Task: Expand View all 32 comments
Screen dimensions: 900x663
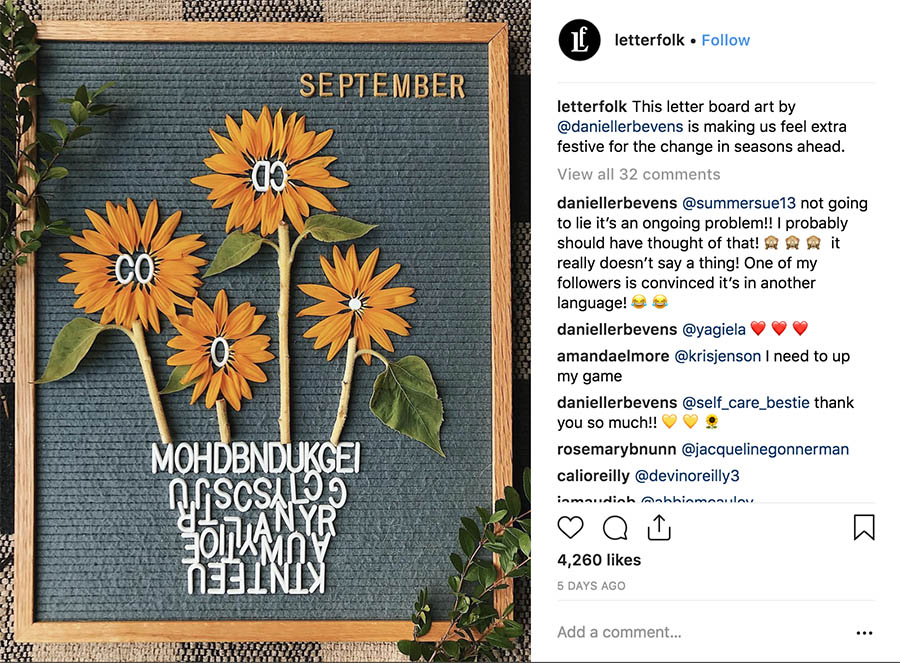Action: (x=638, y=174)
